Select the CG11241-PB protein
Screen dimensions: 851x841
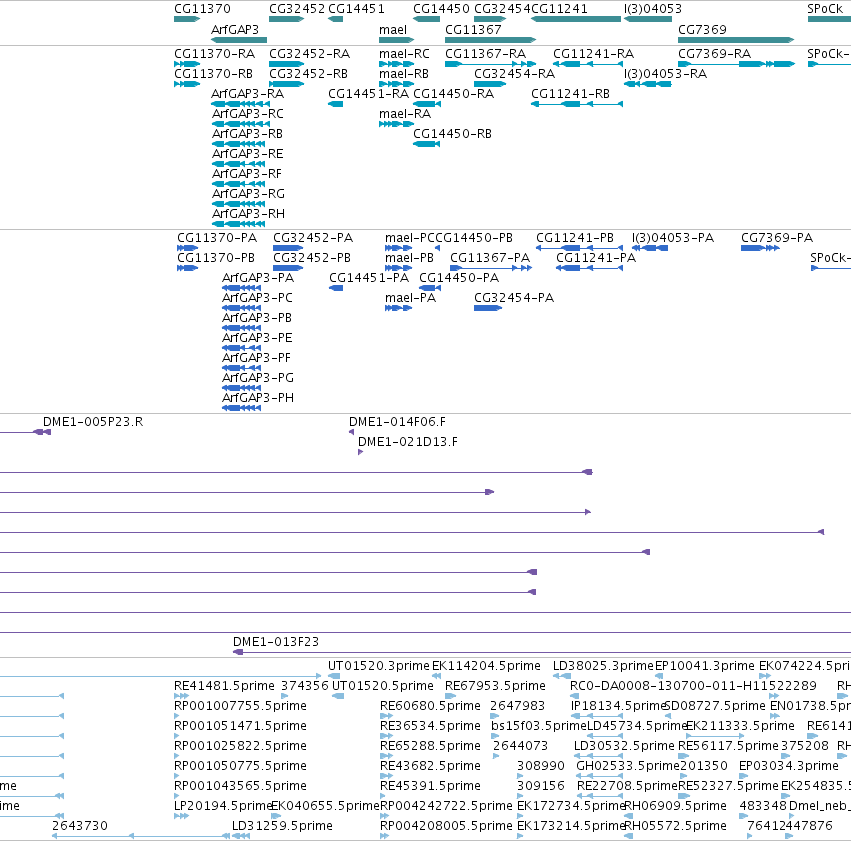click(579, 248)
